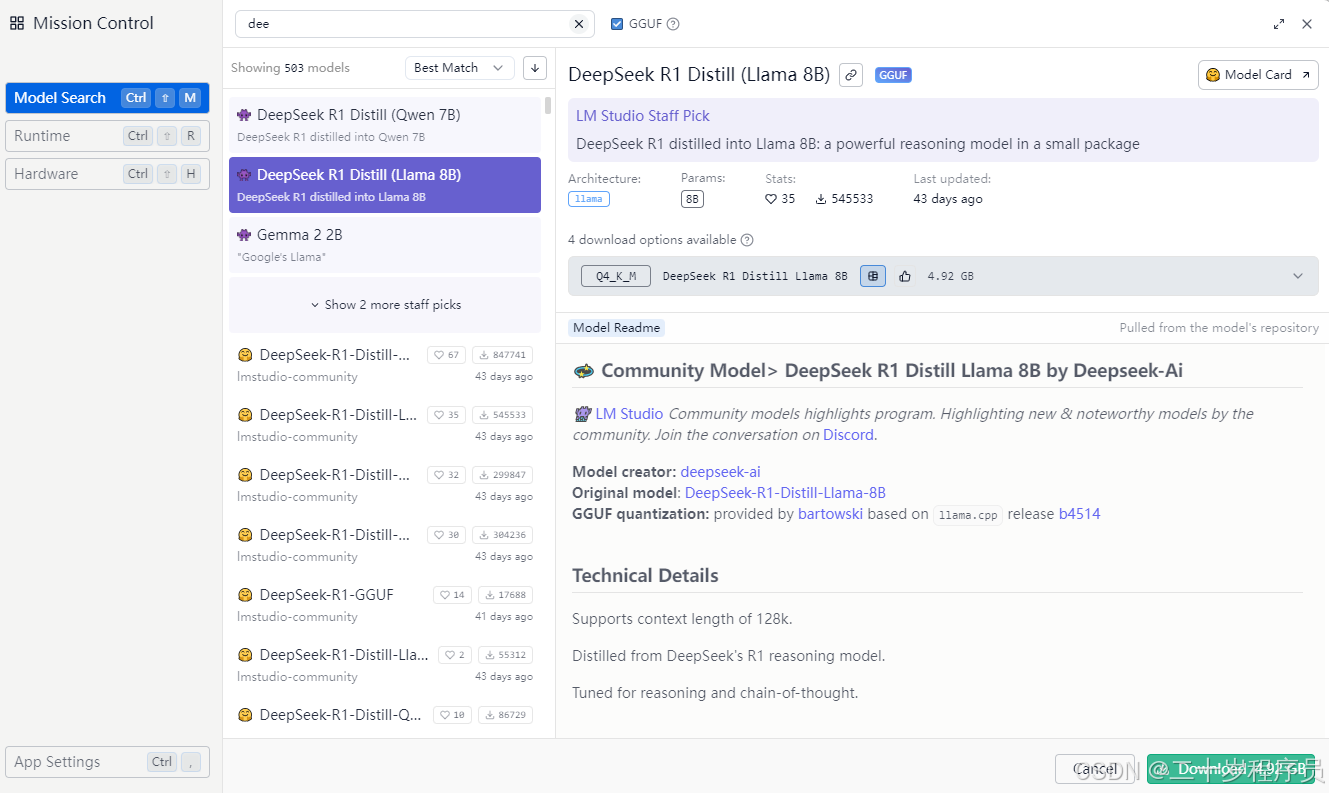Click the Q4_K_M quantization badge
This screenshot has height=793, width=1329.
616,276
